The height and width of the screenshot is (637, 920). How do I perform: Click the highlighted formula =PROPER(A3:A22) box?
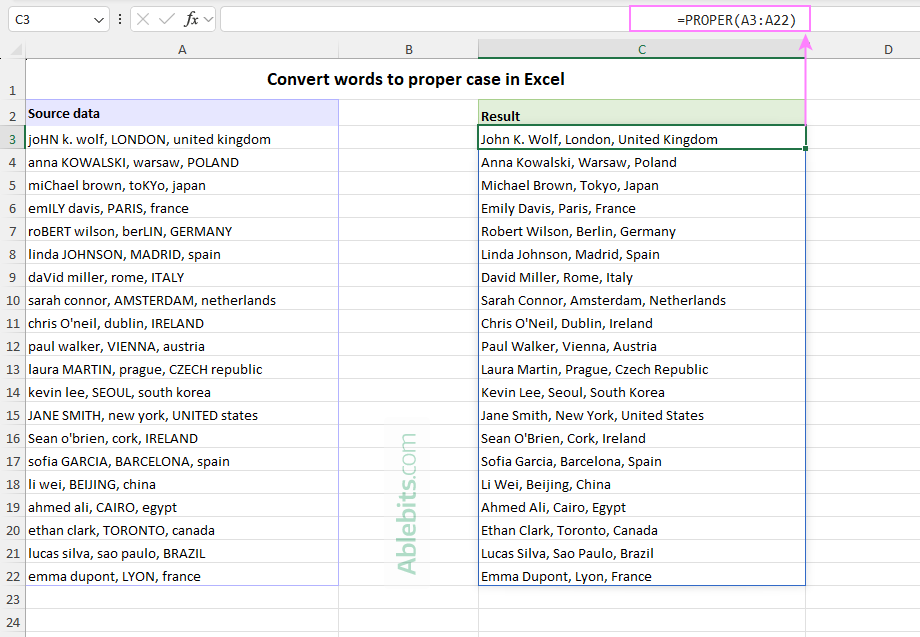[x=719, y=18]
